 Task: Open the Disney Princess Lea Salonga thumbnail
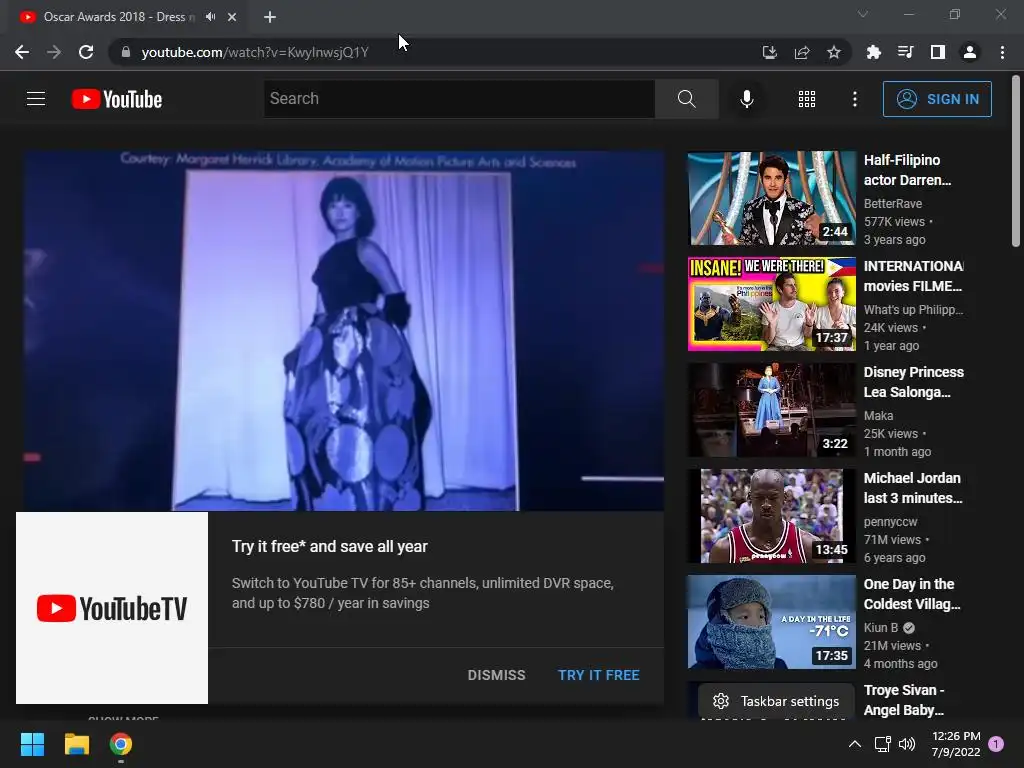pyautogui.click(x=771, y=410)
